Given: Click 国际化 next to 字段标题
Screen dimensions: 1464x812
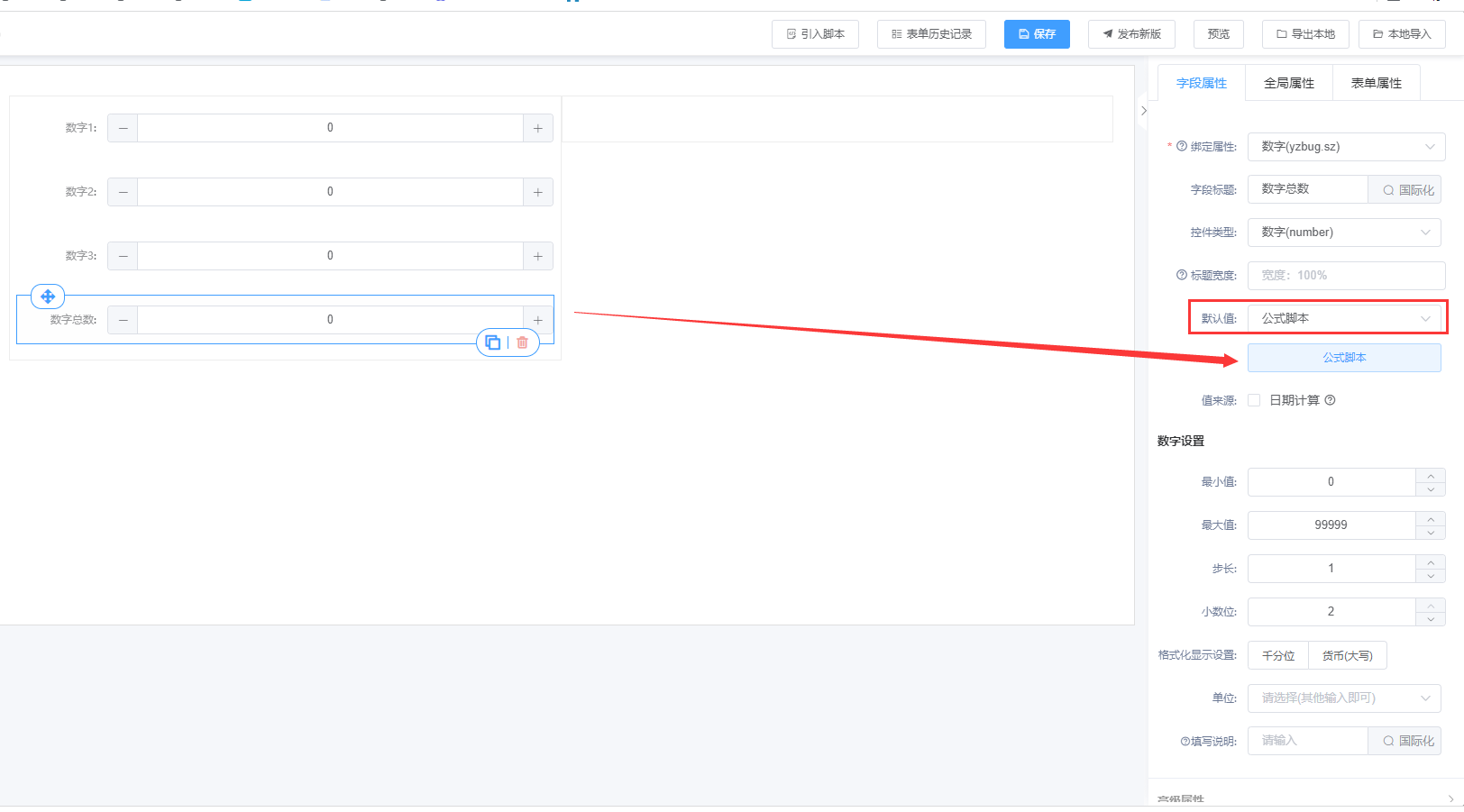Looking at the screenshot, I should 1405,190.
